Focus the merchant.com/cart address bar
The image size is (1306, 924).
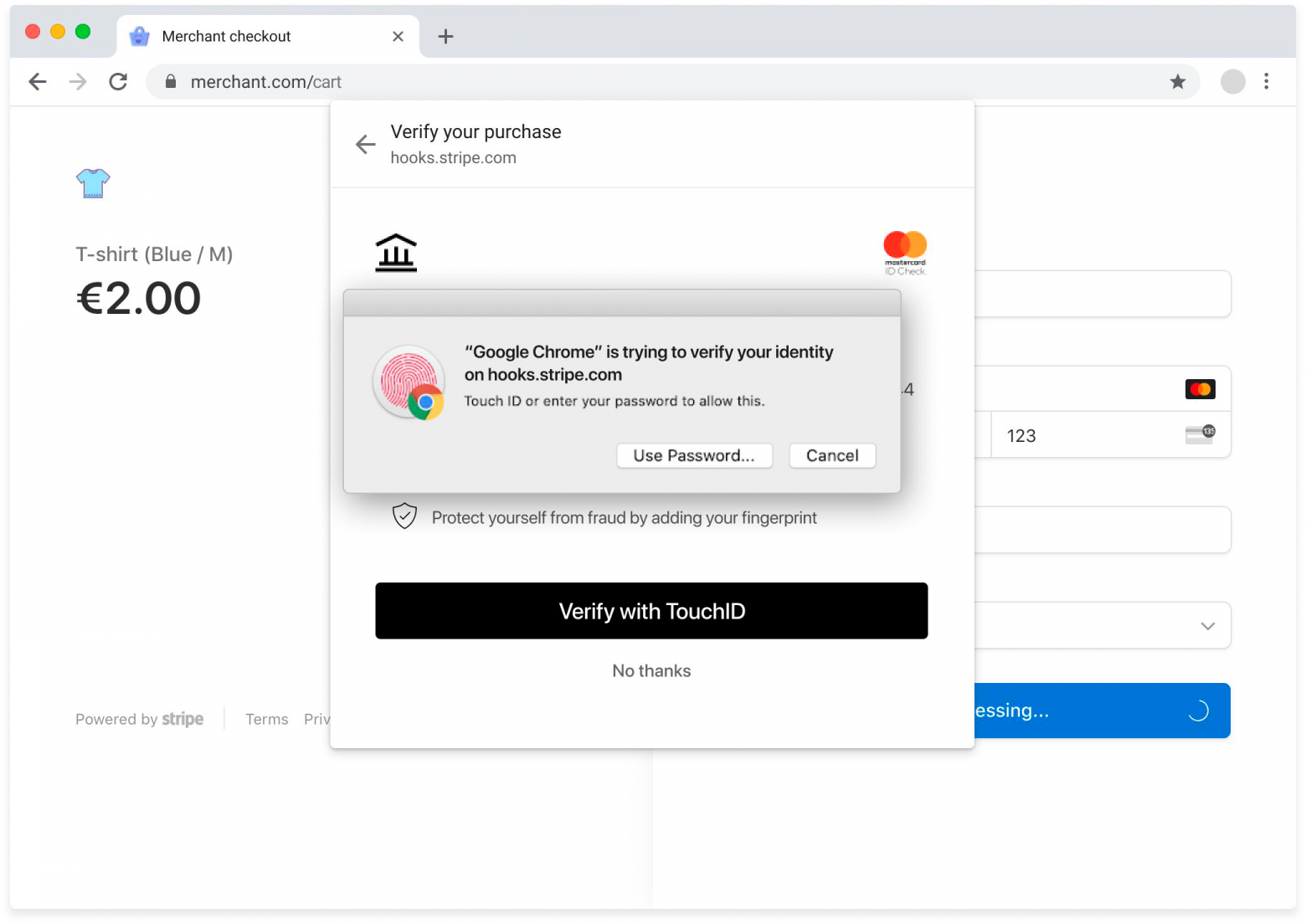tap(672, 81)
